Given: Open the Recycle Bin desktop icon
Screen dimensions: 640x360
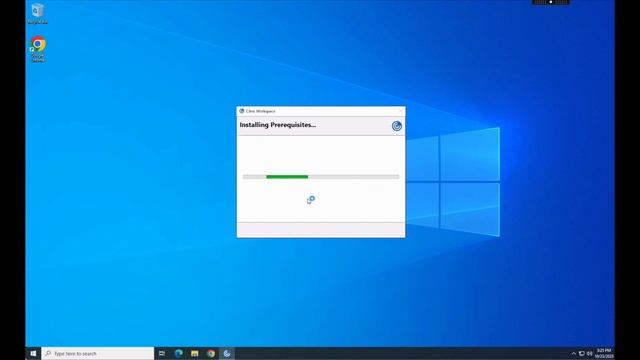Looking at the screenshot, I should (x=38, y=13).
